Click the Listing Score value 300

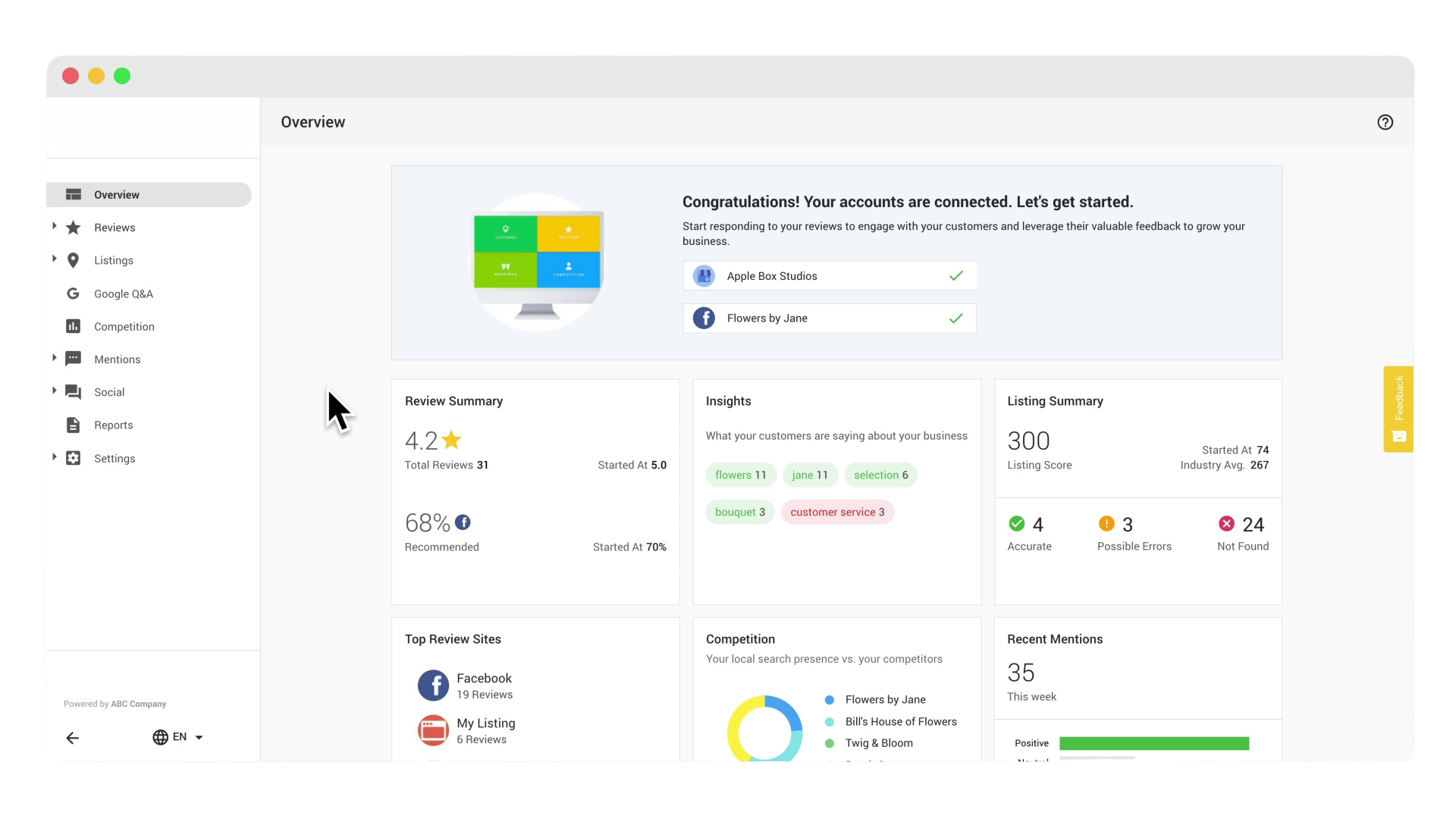pyautogui.click(x=1028, y=441)
